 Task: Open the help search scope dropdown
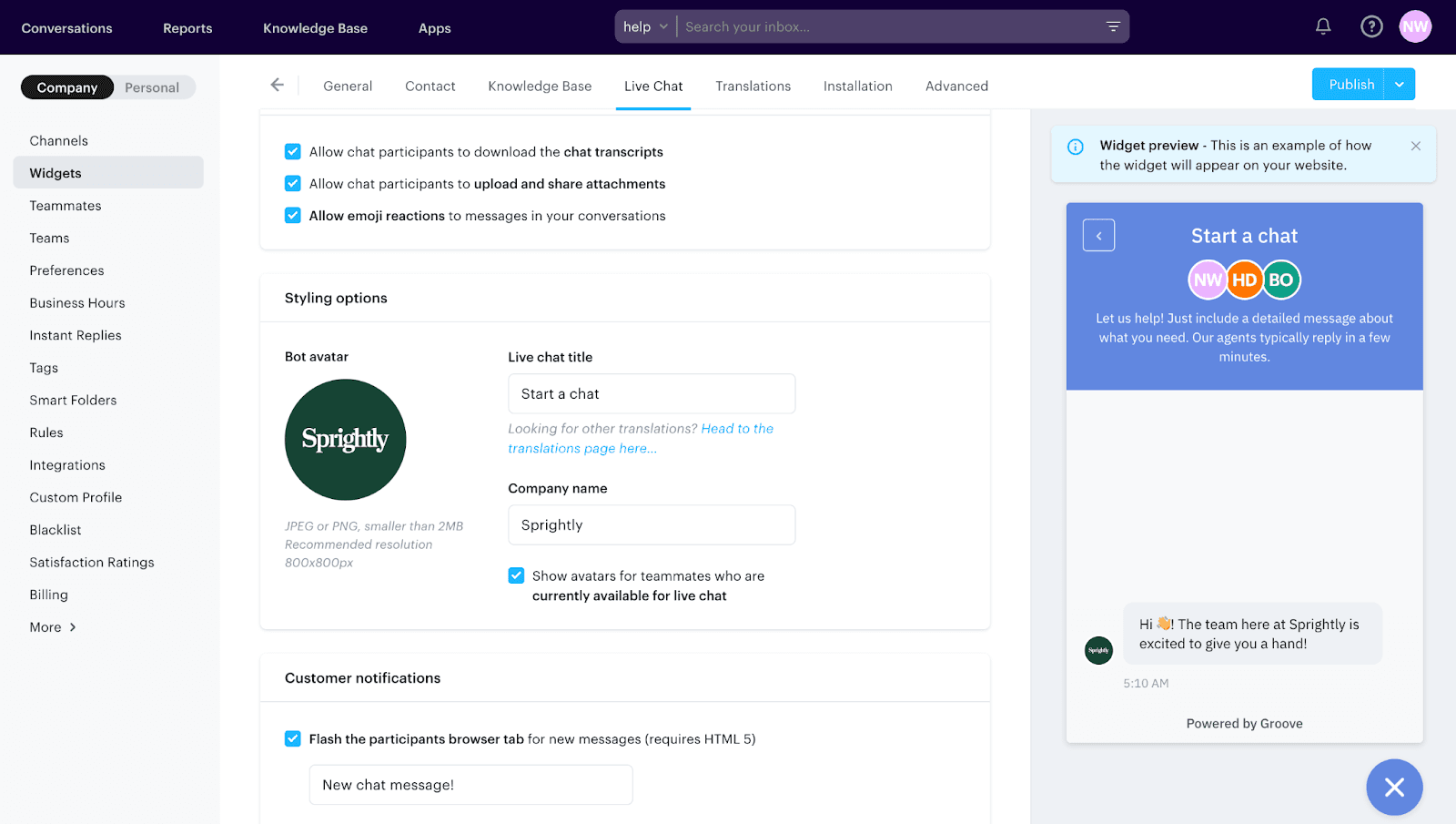pos(644,26)
